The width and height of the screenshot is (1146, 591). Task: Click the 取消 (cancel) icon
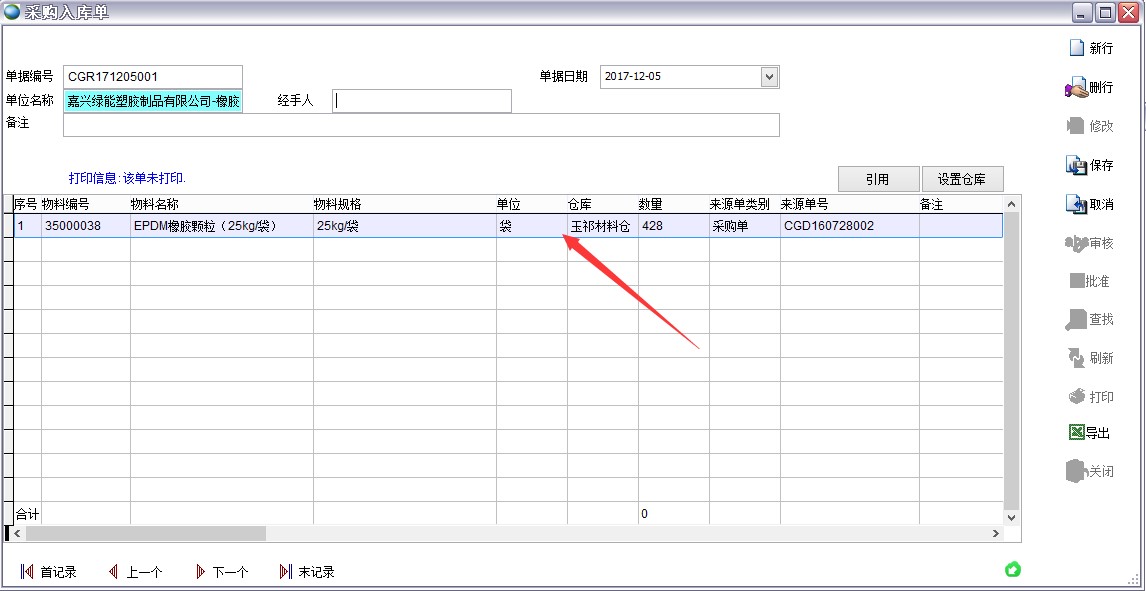pos(1077,204)
